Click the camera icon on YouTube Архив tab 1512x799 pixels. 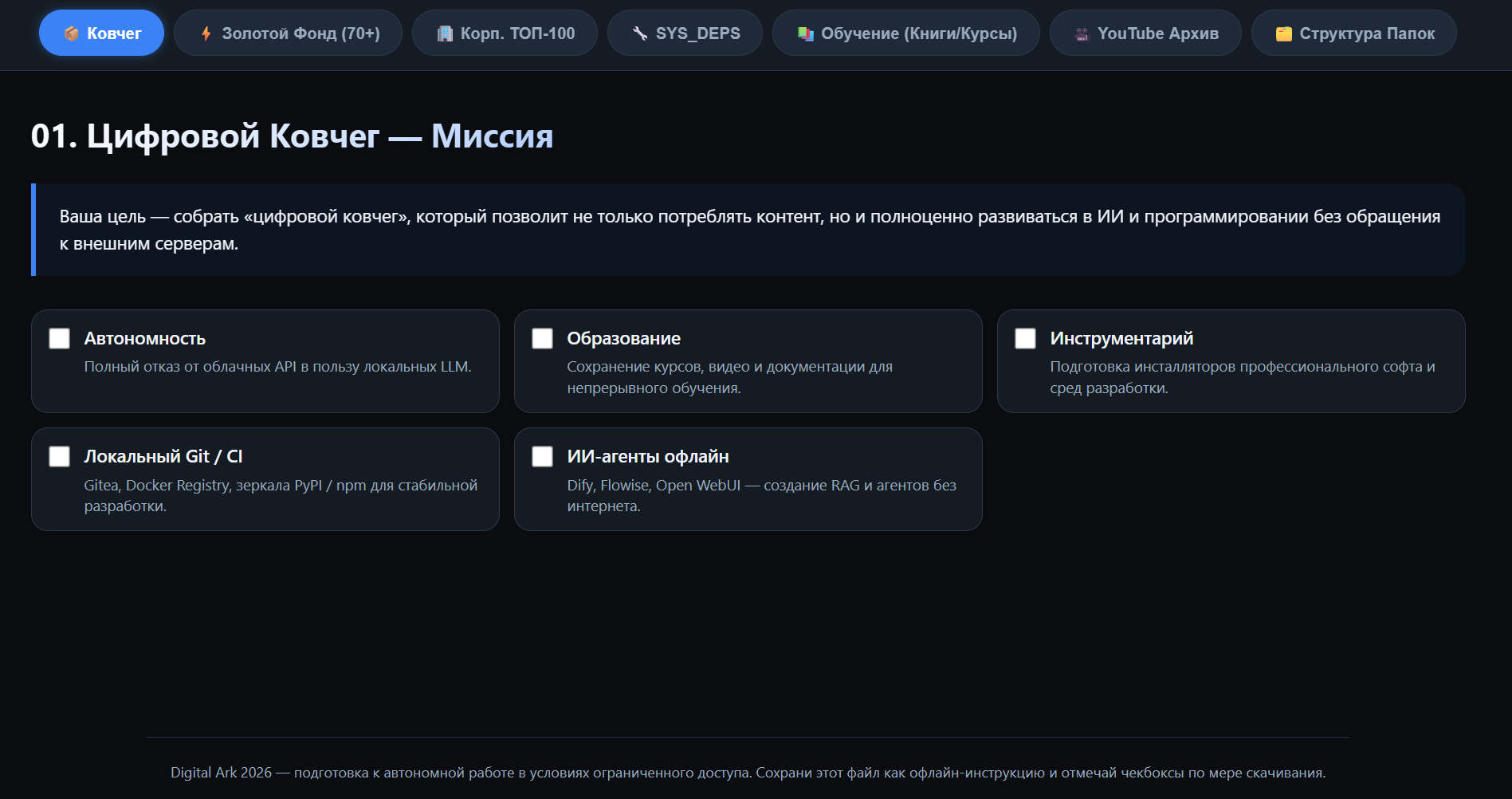point(1082,33)
